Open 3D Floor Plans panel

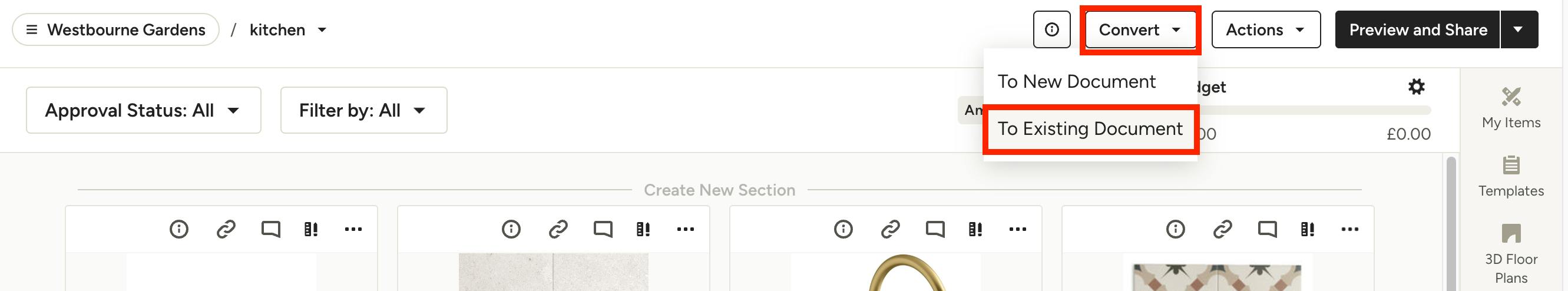click(x=1511, y=253)
